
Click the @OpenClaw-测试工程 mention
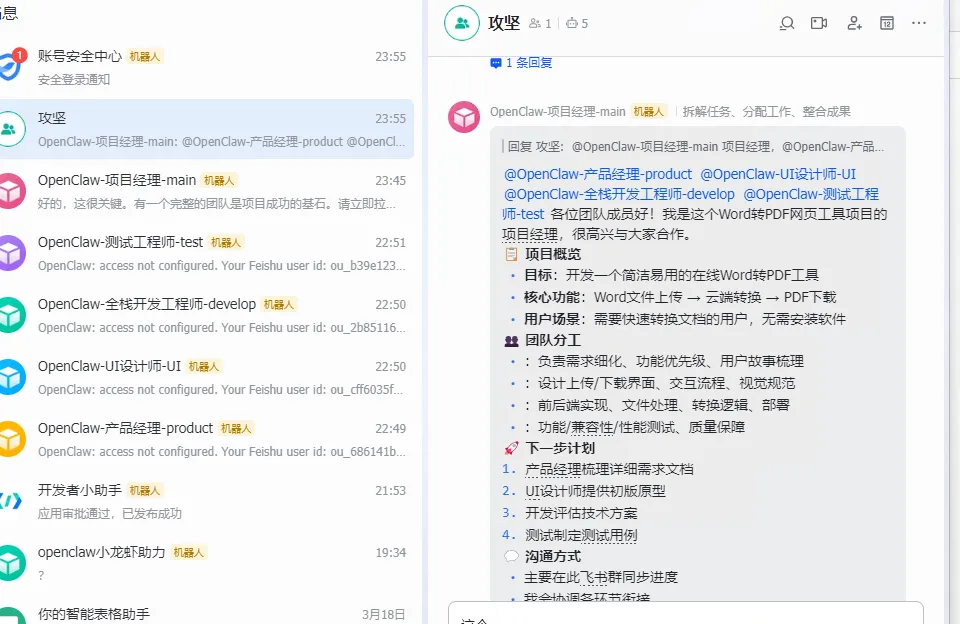coord(811,194)
